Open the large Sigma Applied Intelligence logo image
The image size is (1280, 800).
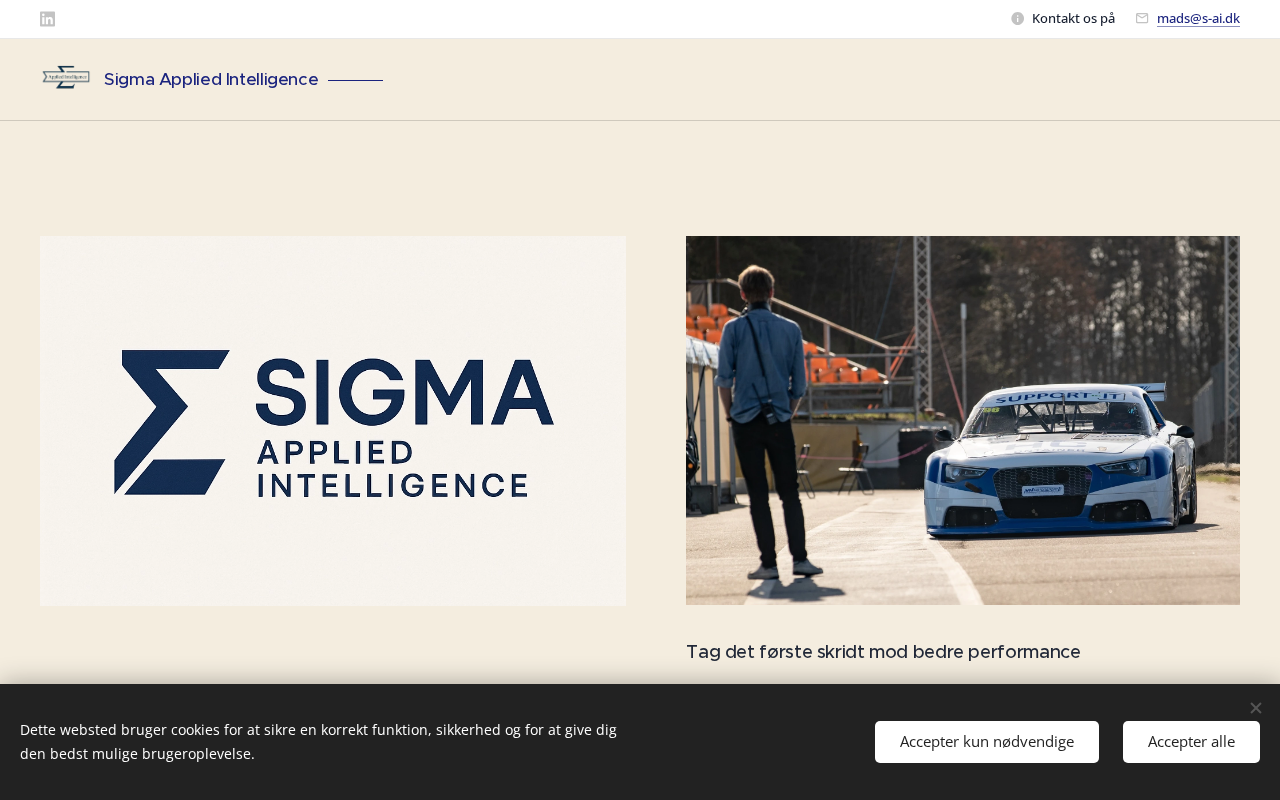pos(333,421)
